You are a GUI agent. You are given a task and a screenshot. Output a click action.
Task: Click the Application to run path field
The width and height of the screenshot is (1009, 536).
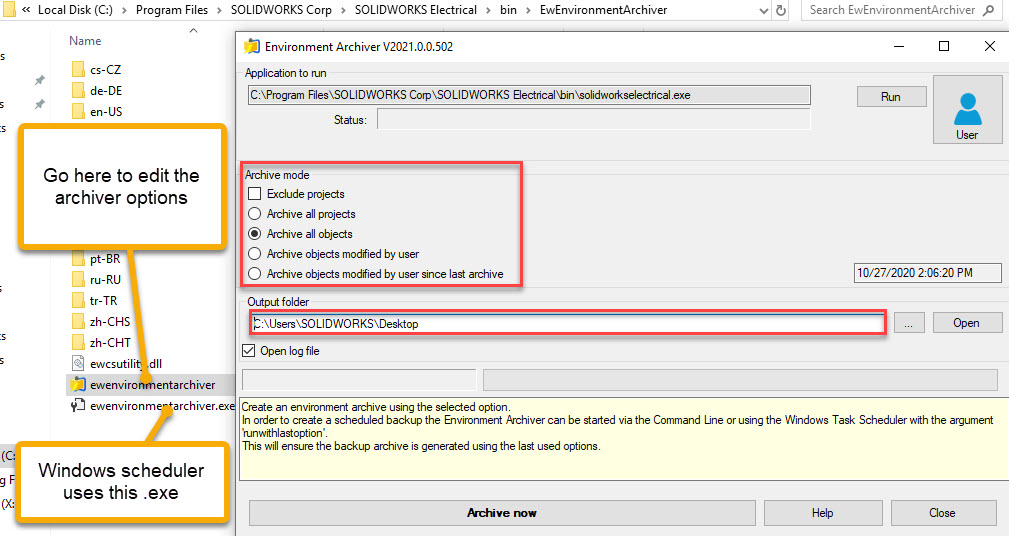click(x=529, y=95)
